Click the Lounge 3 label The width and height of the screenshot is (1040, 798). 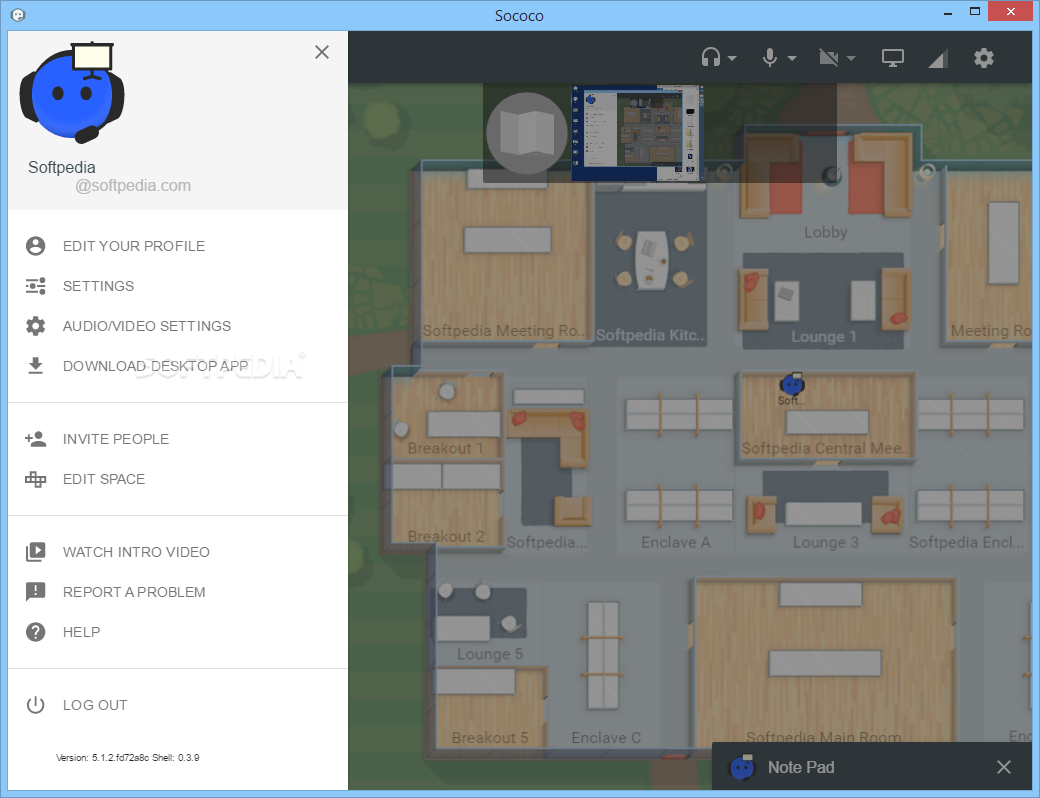coord(826,543)
